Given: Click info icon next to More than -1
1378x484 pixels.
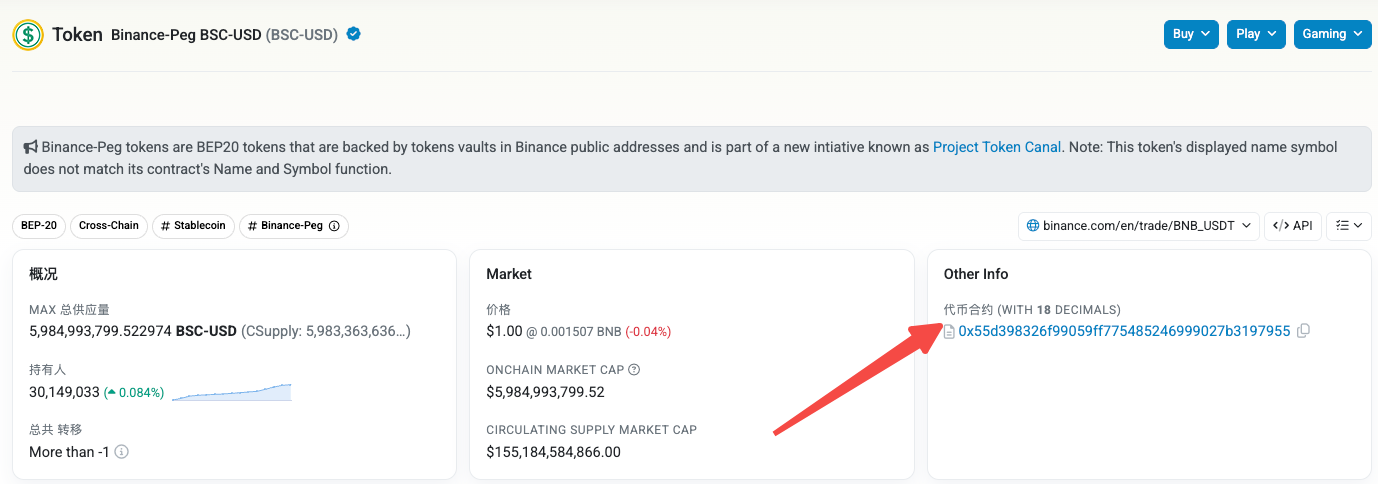Looking at the screenshot, I should coord(122,452).
